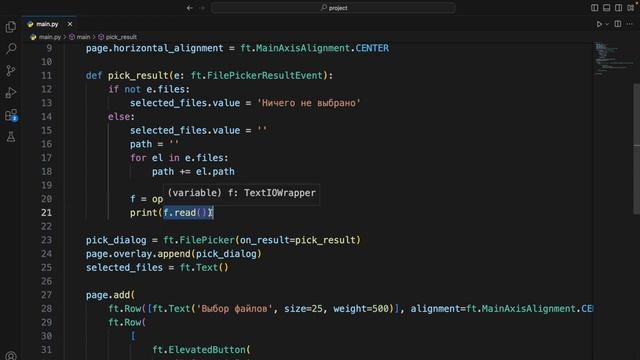This screenshot has height=360, width=640.
Task: Click page.add( on line 27
Action: coord(110,295)
